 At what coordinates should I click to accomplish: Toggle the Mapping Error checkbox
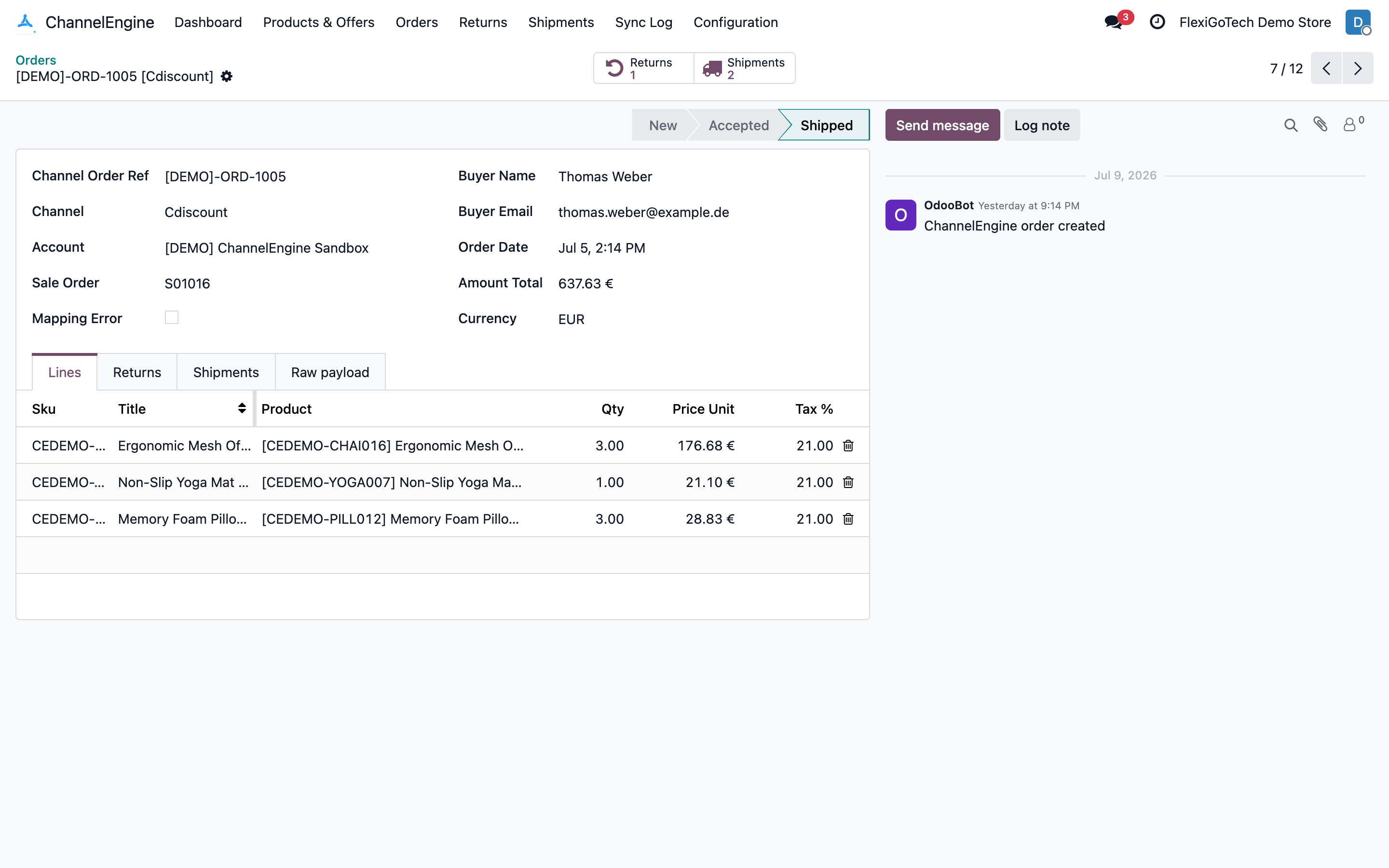coord(172,317)
